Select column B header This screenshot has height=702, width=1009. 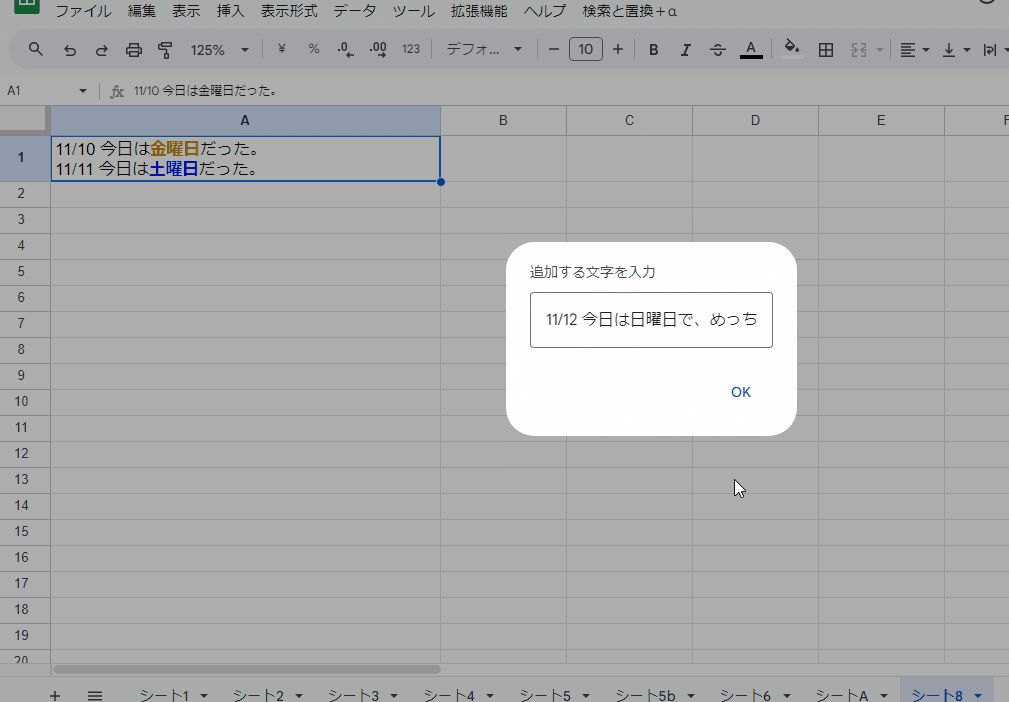tap(503, 120)
